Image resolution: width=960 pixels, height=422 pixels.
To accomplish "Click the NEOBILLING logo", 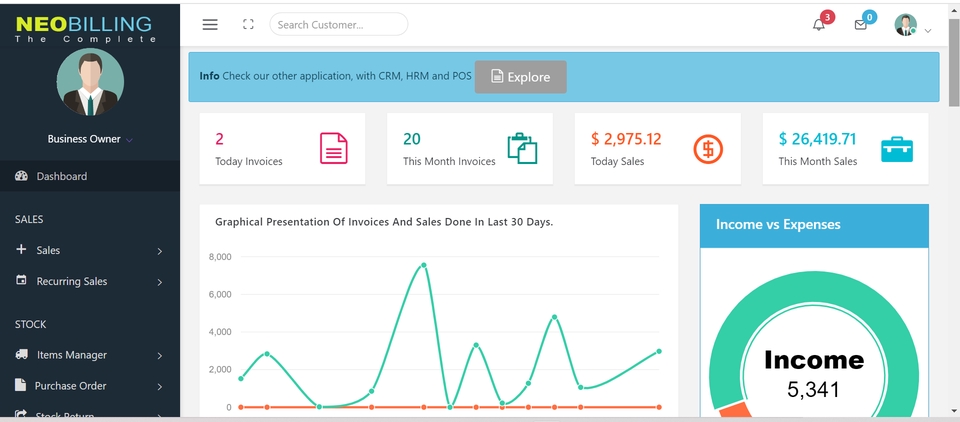I will [84, 29].
